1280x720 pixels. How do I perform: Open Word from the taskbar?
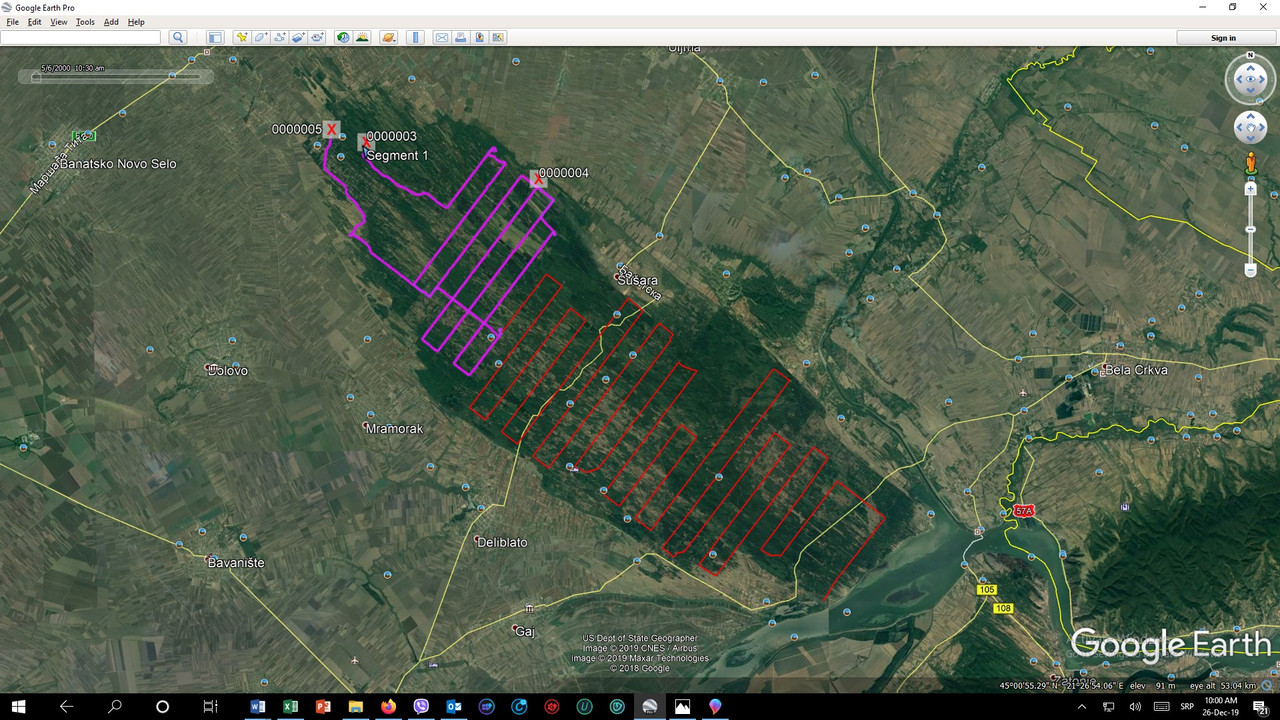tap(257, 706)
